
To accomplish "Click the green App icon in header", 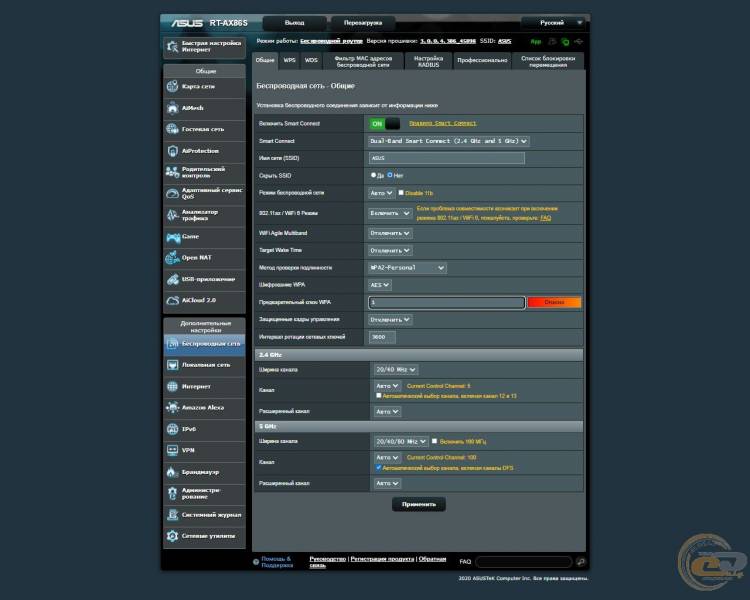I will (536, 42).
